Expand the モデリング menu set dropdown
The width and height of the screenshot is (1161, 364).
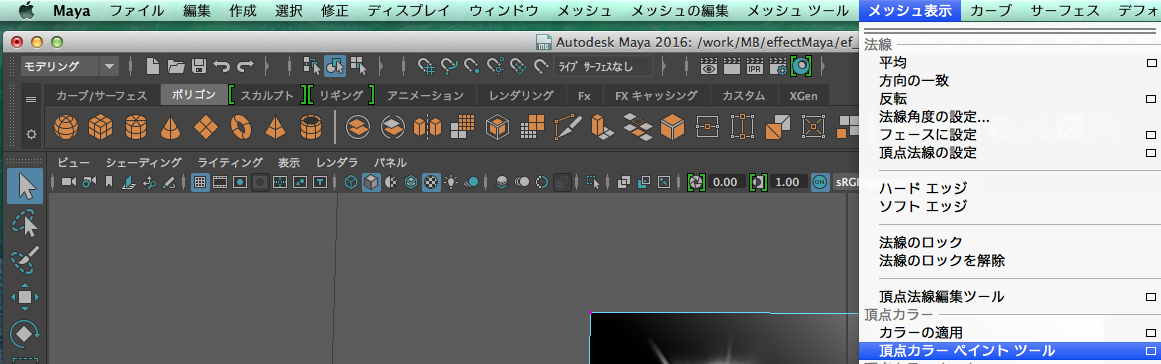point(110,67)
